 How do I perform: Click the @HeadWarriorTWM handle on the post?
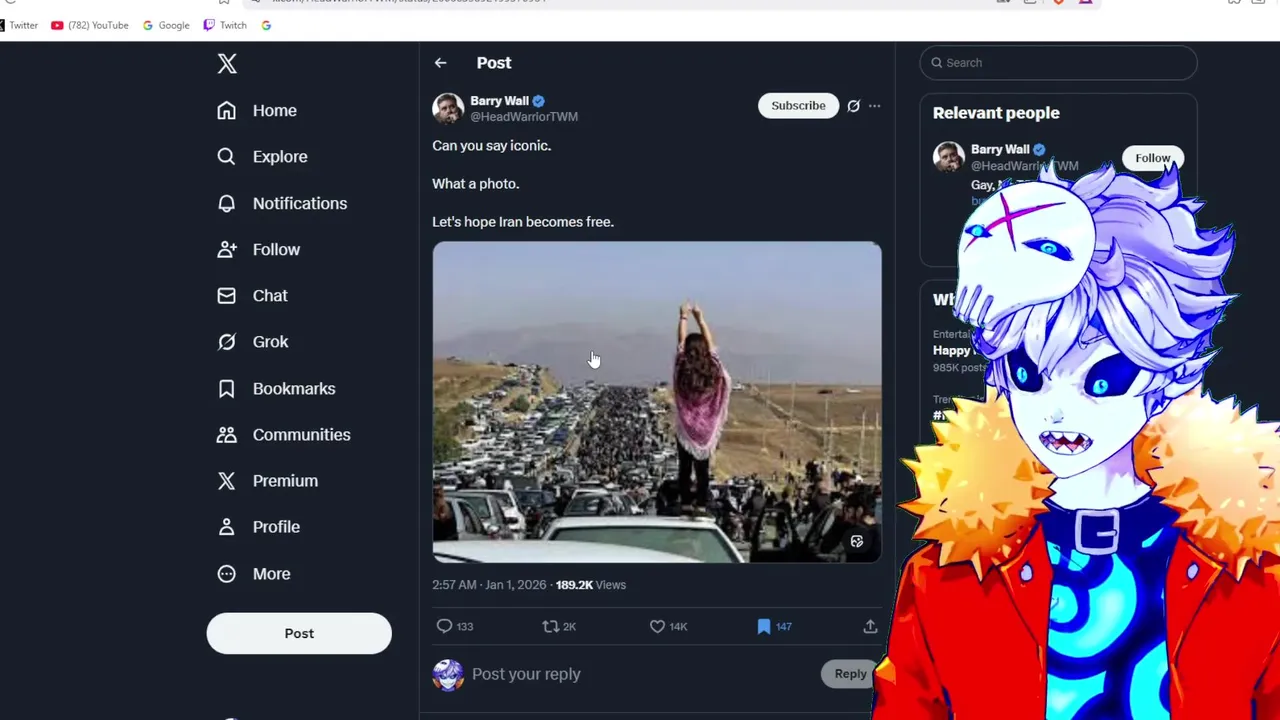point(524,117)
